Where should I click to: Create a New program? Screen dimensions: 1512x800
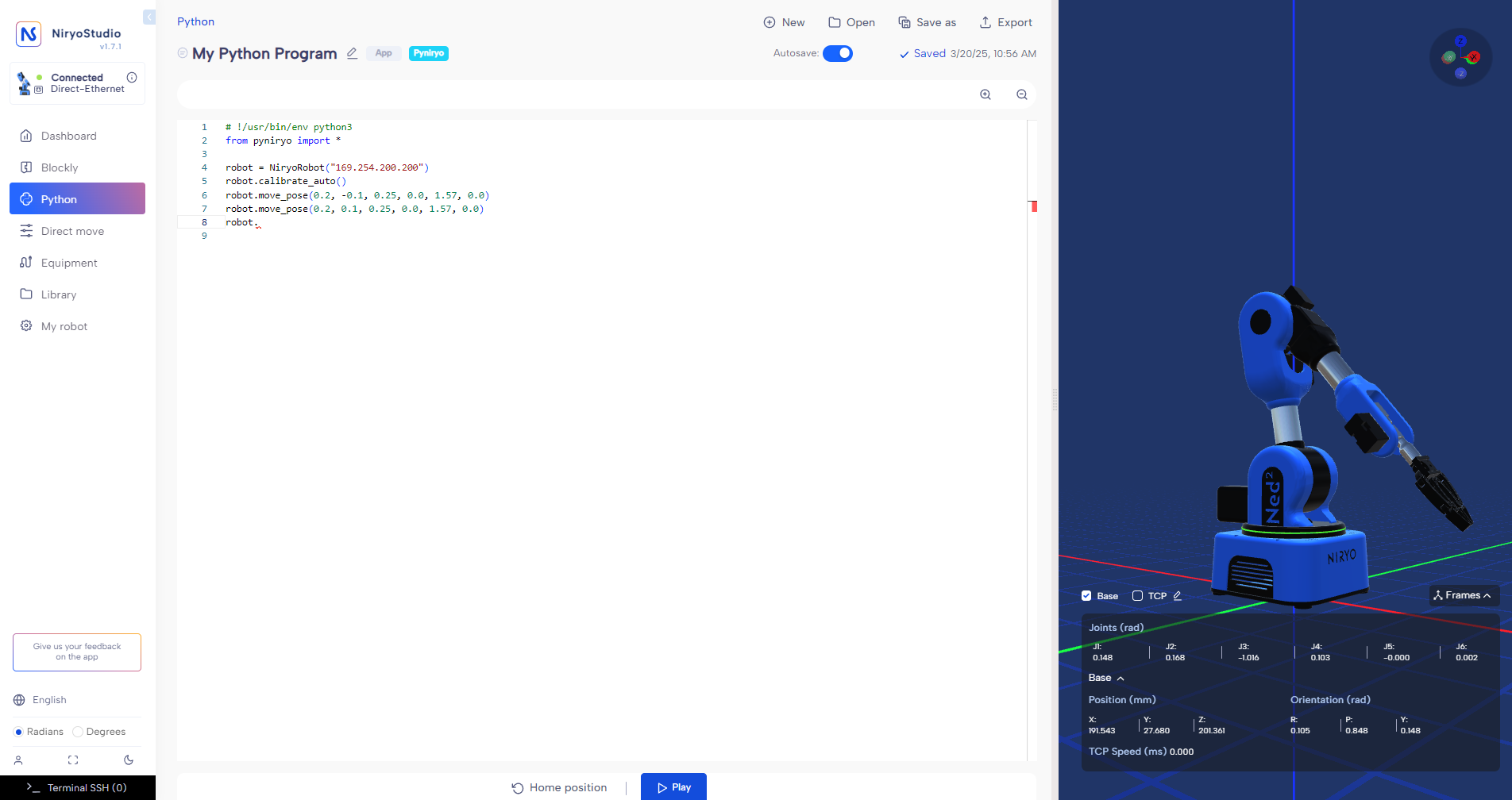pos(784,22)
